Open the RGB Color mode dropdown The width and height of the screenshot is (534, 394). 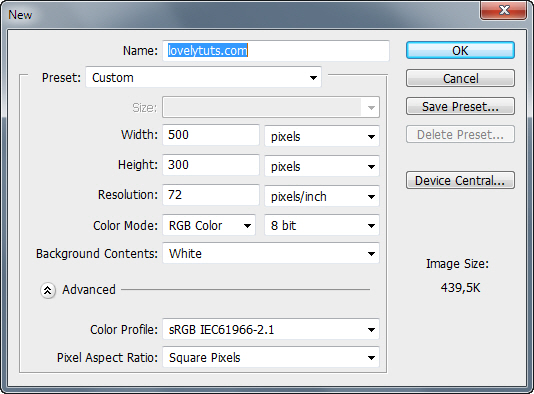point(209,225)
